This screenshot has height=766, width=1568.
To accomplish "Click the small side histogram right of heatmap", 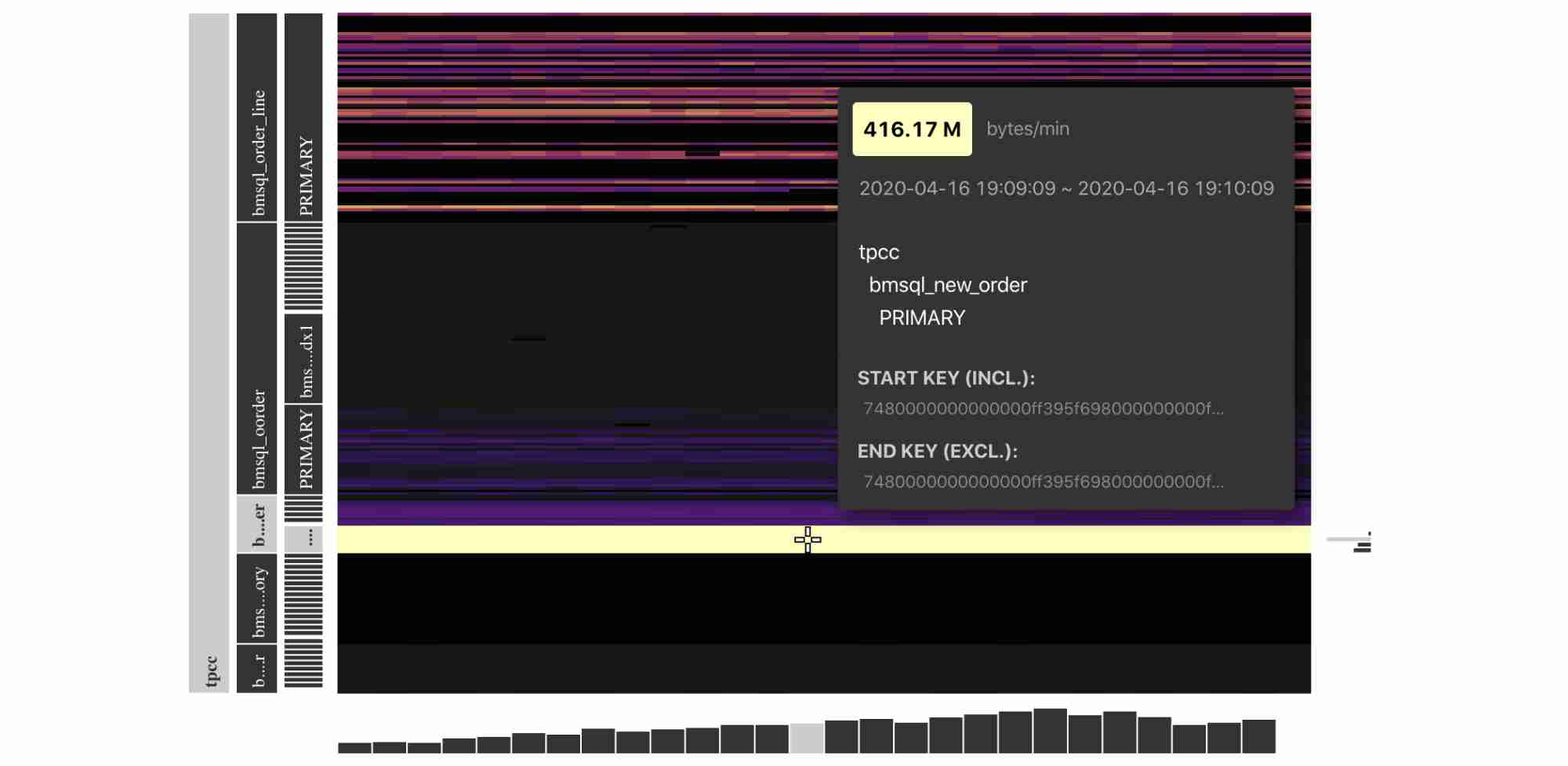I will click(x=1349, y=542).
